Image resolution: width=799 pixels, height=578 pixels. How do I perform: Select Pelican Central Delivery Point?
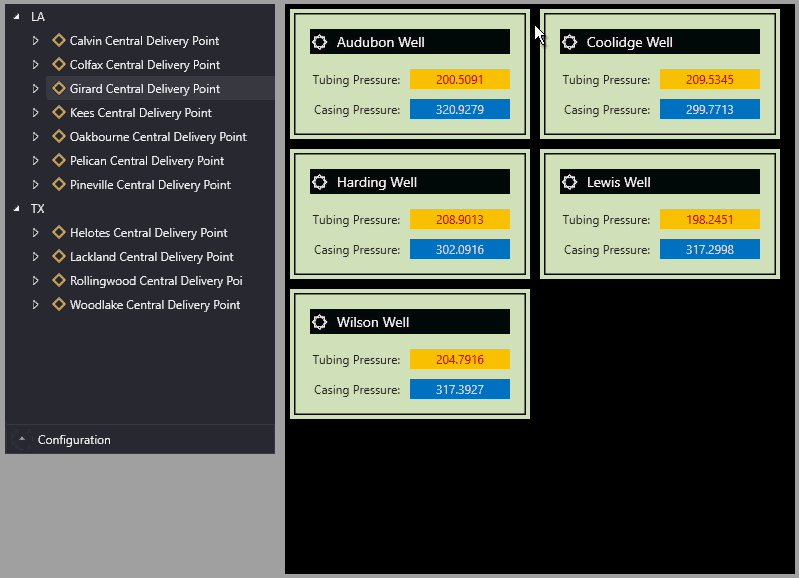[147, 161]
